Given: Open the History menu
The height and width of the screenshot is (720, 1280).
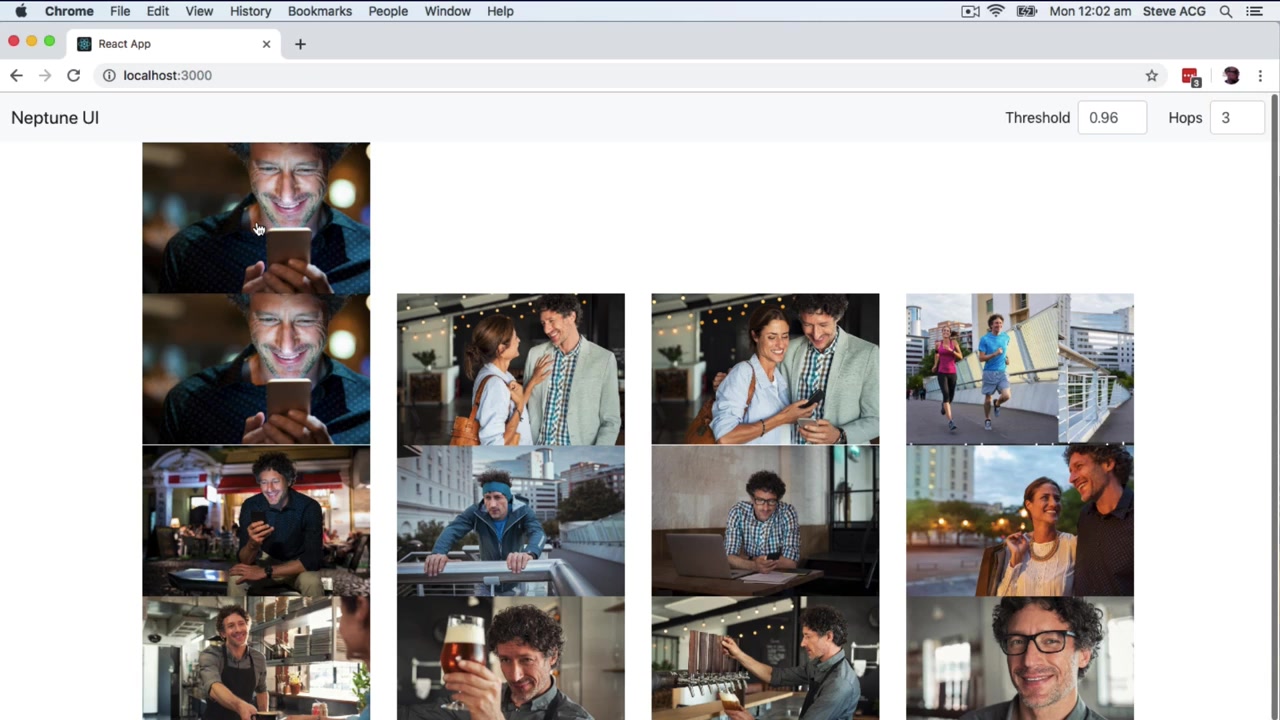Looking at the screenshot, I should click(x=250, y=11).
